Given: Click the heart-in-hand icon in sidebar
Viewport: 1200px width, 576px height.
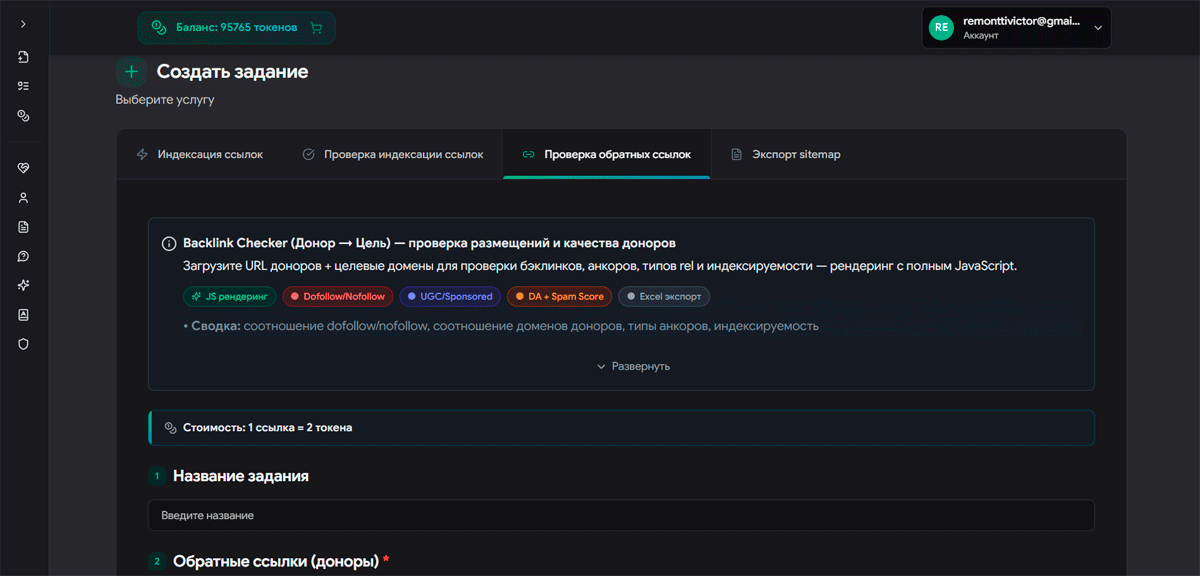Looking at the screenshot, I should [24, 168].
